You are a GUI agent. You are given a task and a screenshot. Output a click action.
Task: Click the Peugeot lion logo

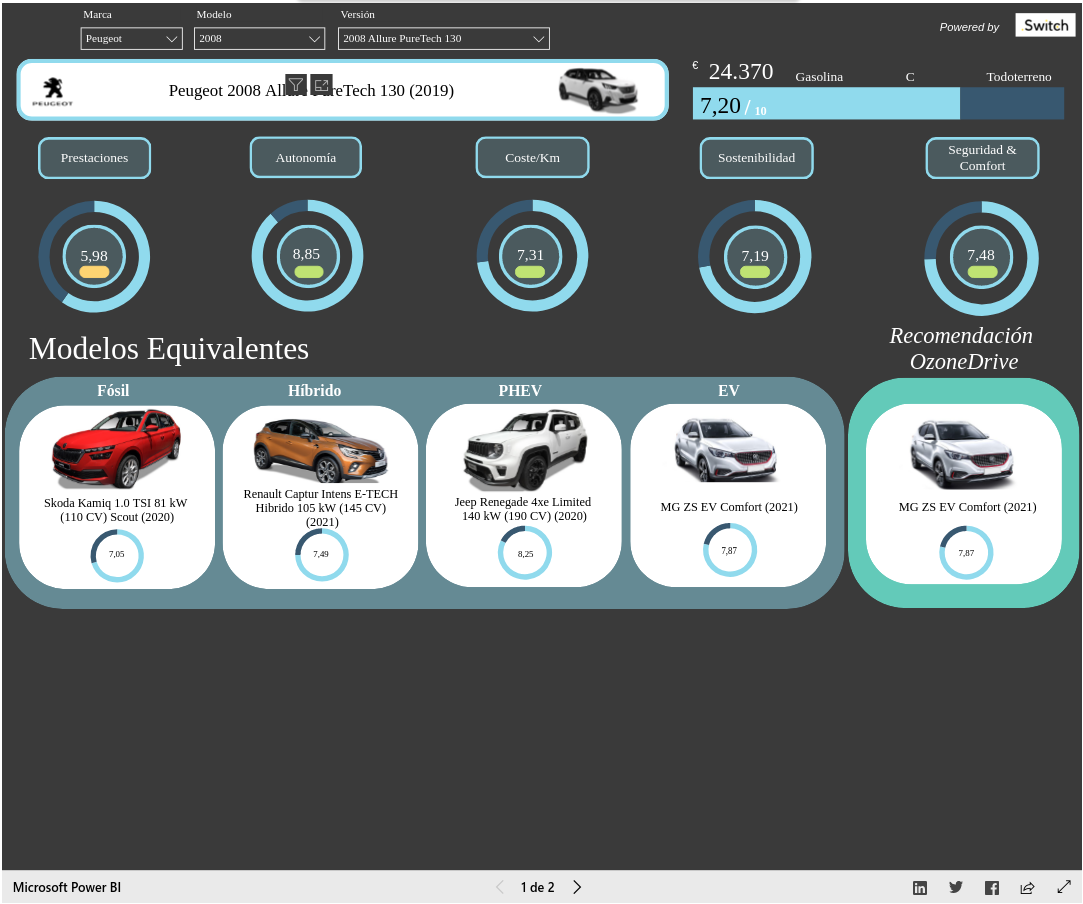pyautogui.click(x=52, y=91)
